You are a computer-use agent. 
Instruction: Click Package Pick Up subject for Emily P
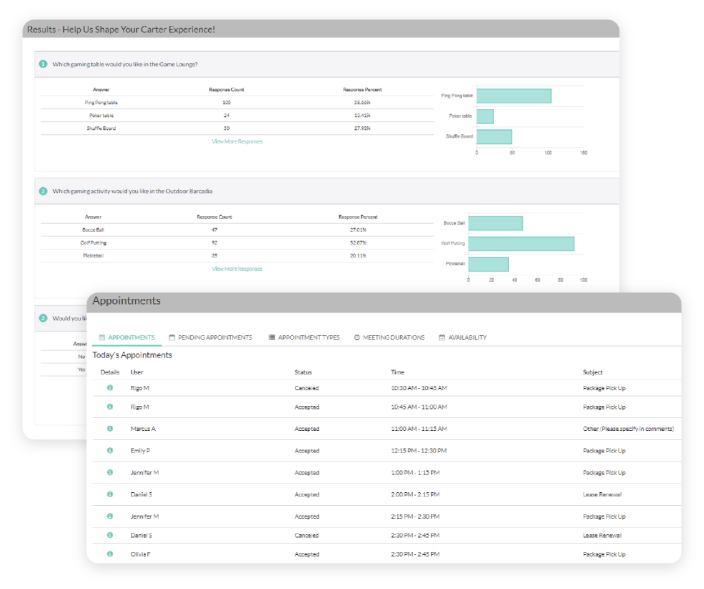click(x=604, y=450)
